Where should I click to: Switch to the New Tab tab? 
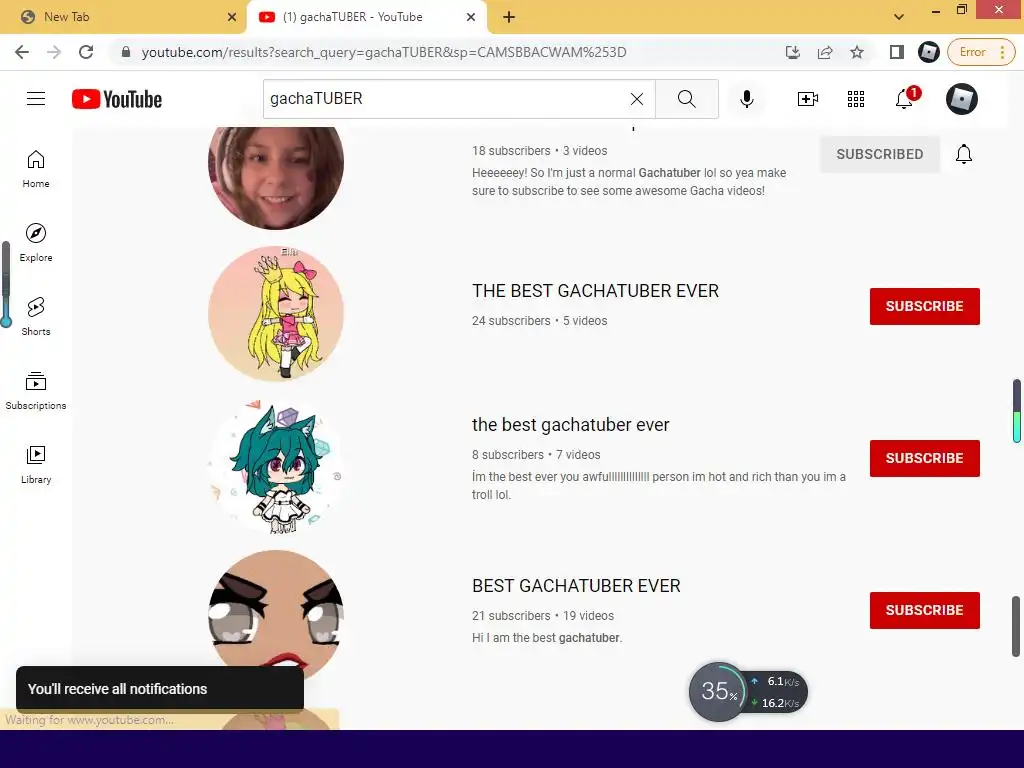pos(123,17)
